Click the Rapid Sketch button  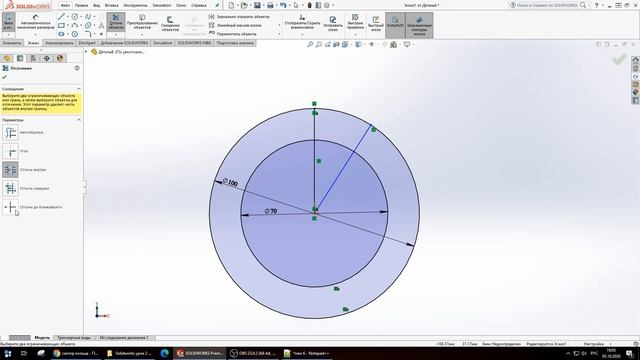[x=376, y=24]
